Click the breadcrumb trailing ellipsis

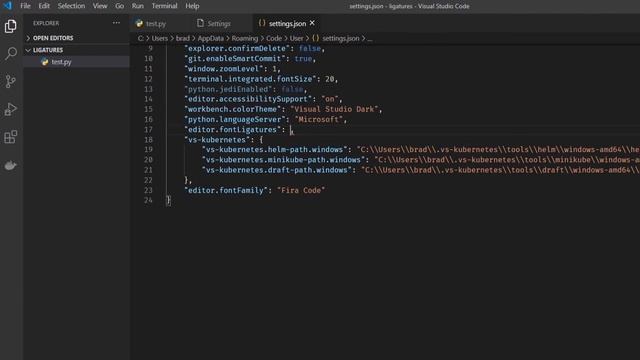pos(369,38)
